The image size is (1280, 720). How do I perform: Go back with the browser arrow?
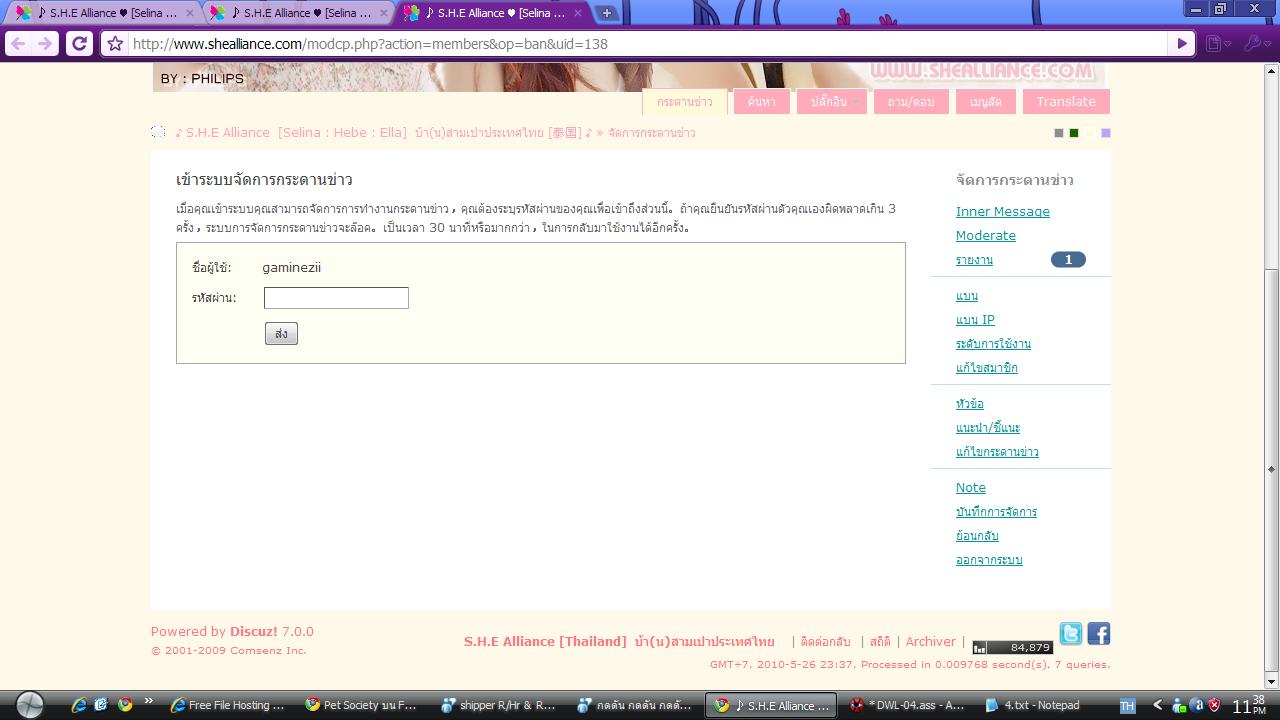(17, 44)
